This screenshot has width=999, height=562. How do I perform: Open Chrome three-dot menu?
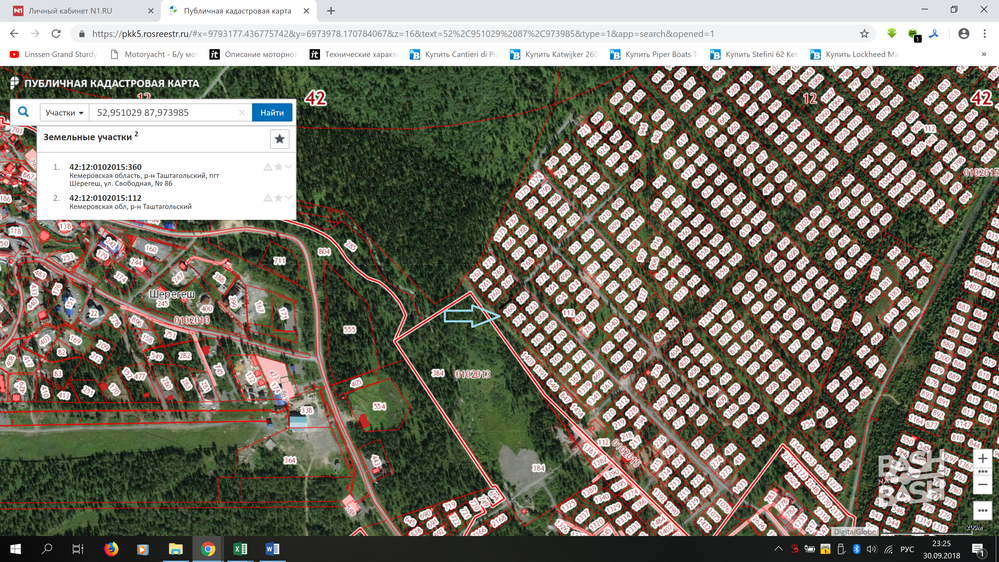coord(984,34)
